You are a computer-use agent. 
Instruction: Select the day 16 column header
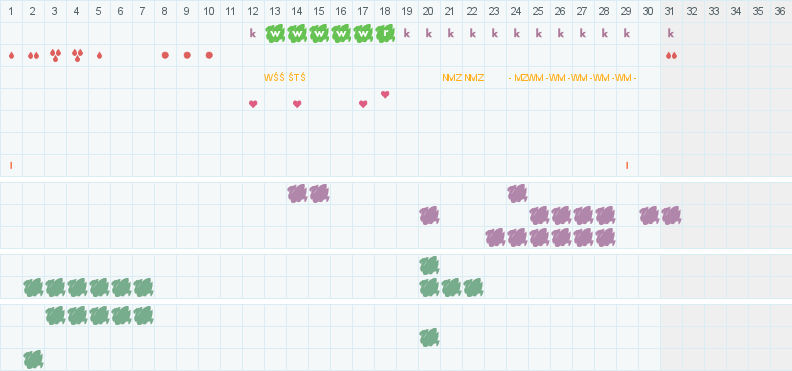pyautogui.click(x=341, y=11)
